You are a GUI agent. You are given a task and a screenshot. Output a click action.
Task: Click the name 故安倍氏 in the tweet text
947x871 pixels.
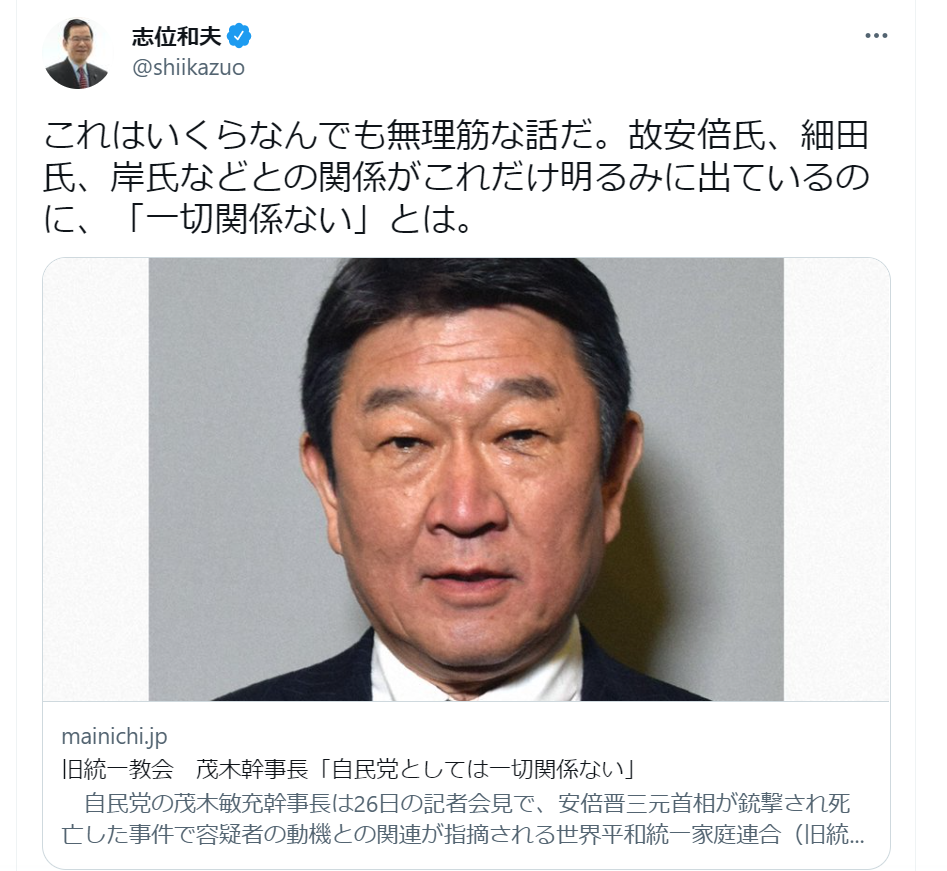click(697, 135)
